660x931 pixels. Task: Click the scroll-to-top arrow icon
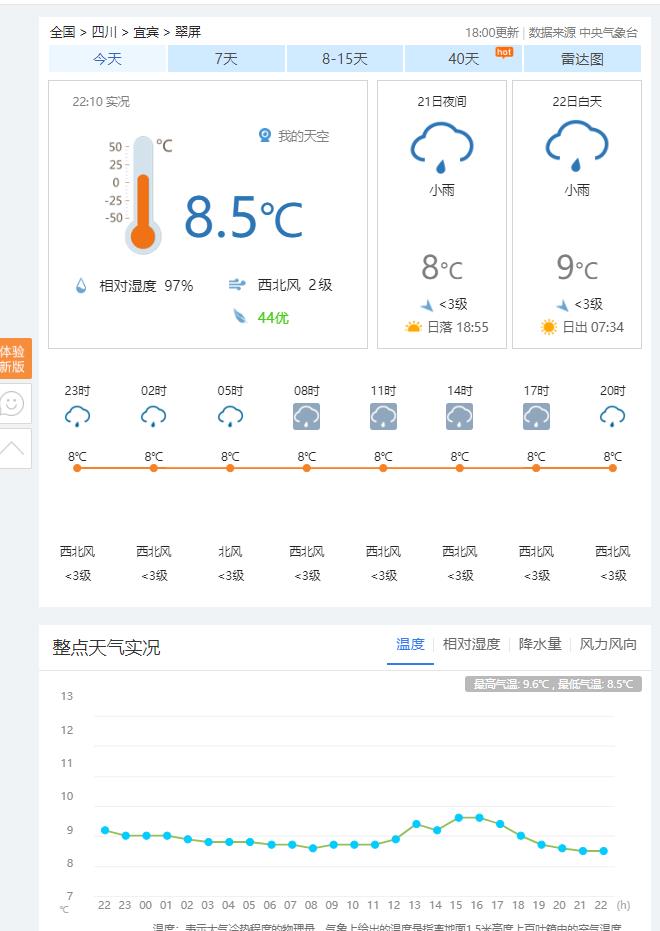coord(13,448)
